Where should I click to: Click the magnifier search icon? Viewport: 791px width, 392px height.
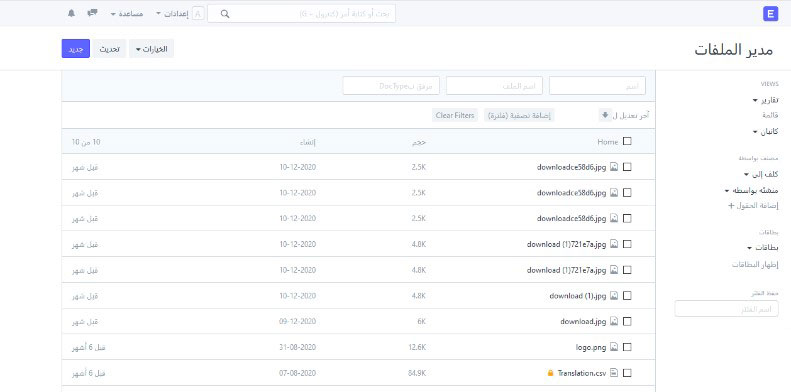tap(225, 14)
